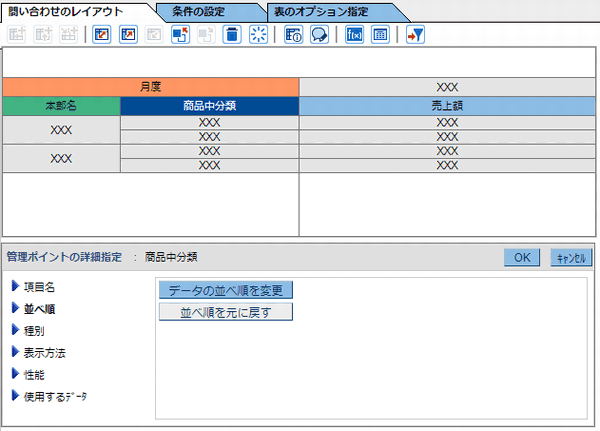Viewport: 600px width, 431px height.
Task: Click the table info icon
Action: coord(293,34)
